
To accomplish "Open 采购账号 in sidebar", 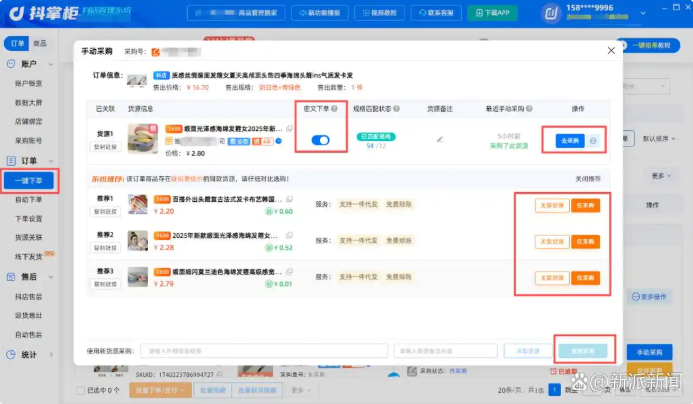I will 29,141.
